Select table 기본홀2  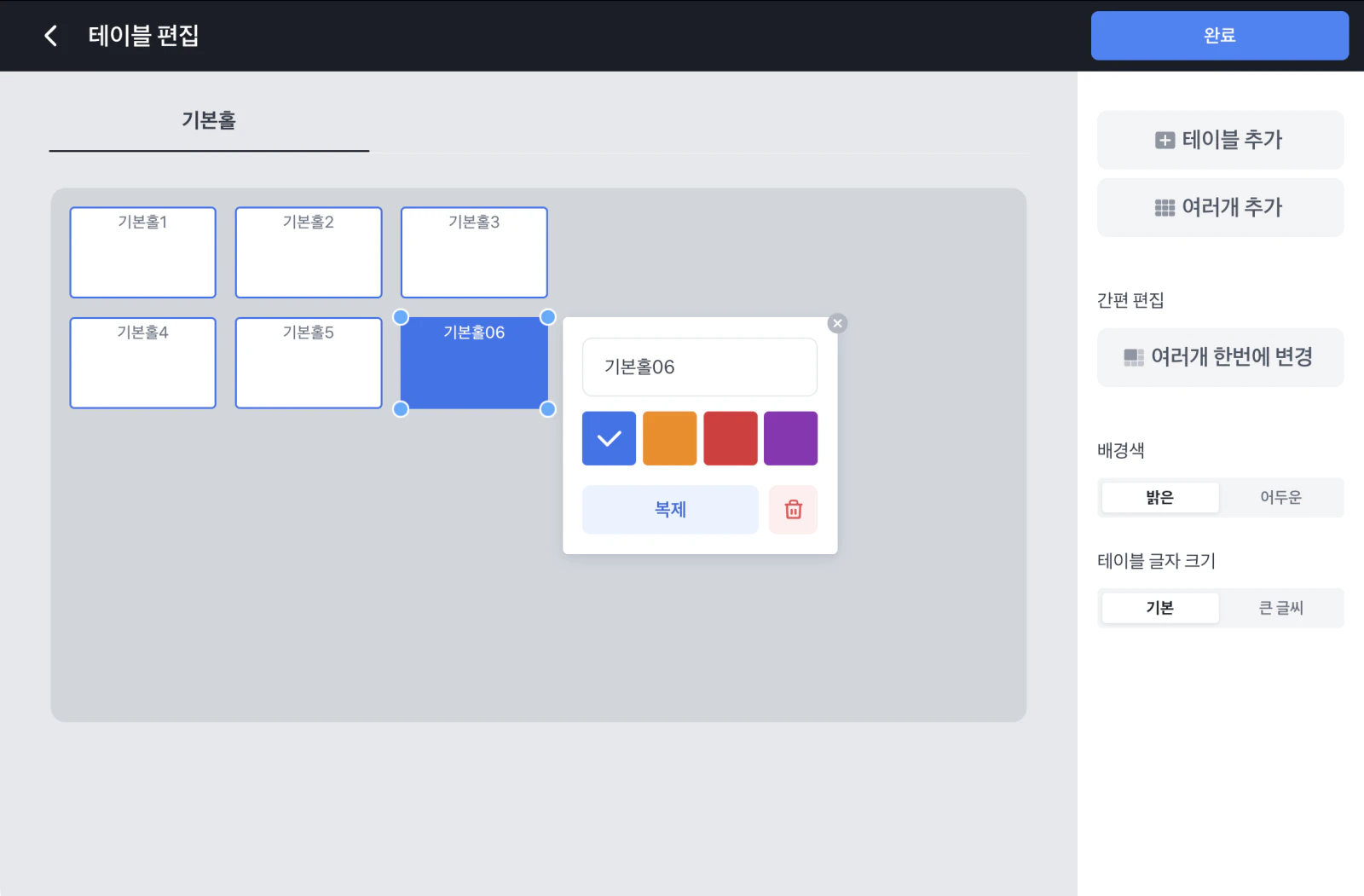click(309, 252)
